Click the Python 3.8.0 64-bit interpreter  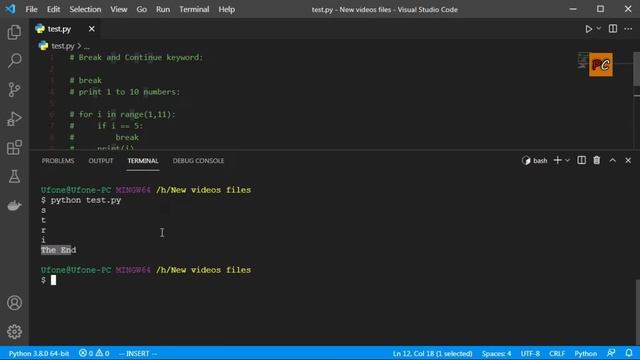39,353
